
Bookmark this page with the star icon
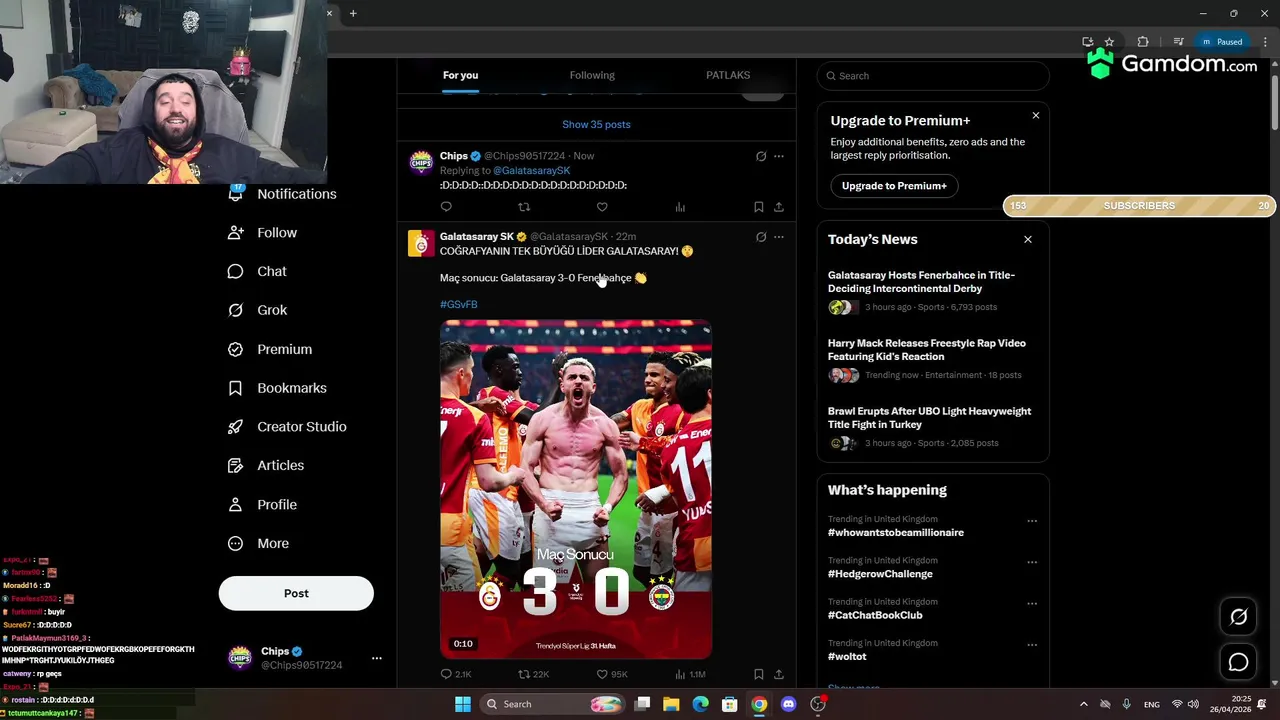[x=1109, y=42]
